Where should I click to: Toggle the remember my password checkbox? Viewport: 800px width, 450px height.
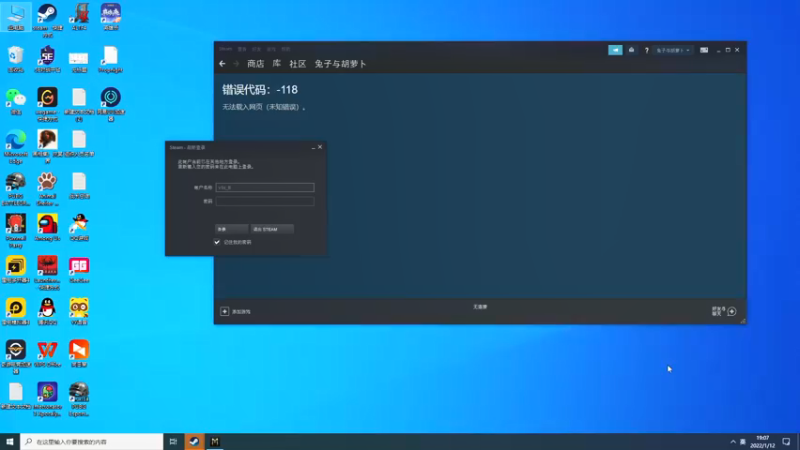[217, 242]
